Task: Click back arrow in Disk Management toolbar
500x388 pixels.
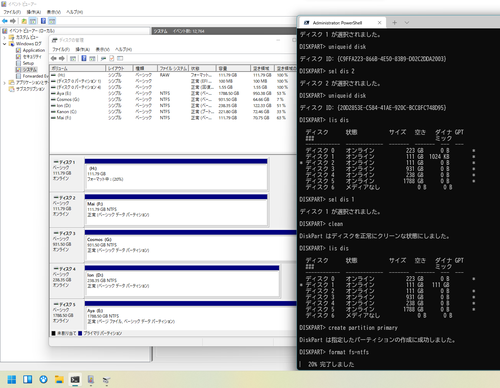Action: tap(54, 58)
